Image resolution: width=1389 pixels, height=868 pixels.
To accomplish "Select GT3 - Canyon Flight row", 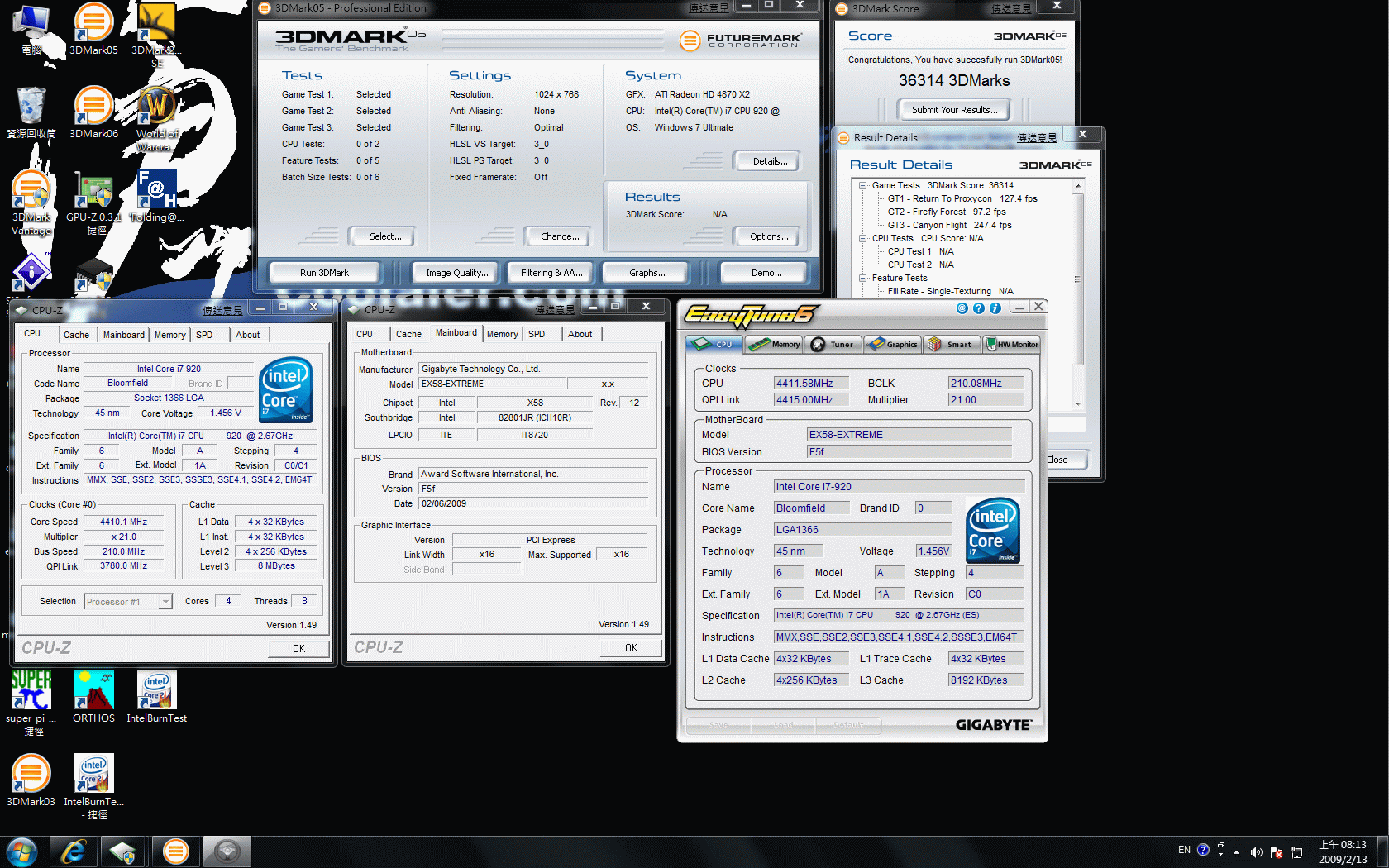I will [950, 225].
